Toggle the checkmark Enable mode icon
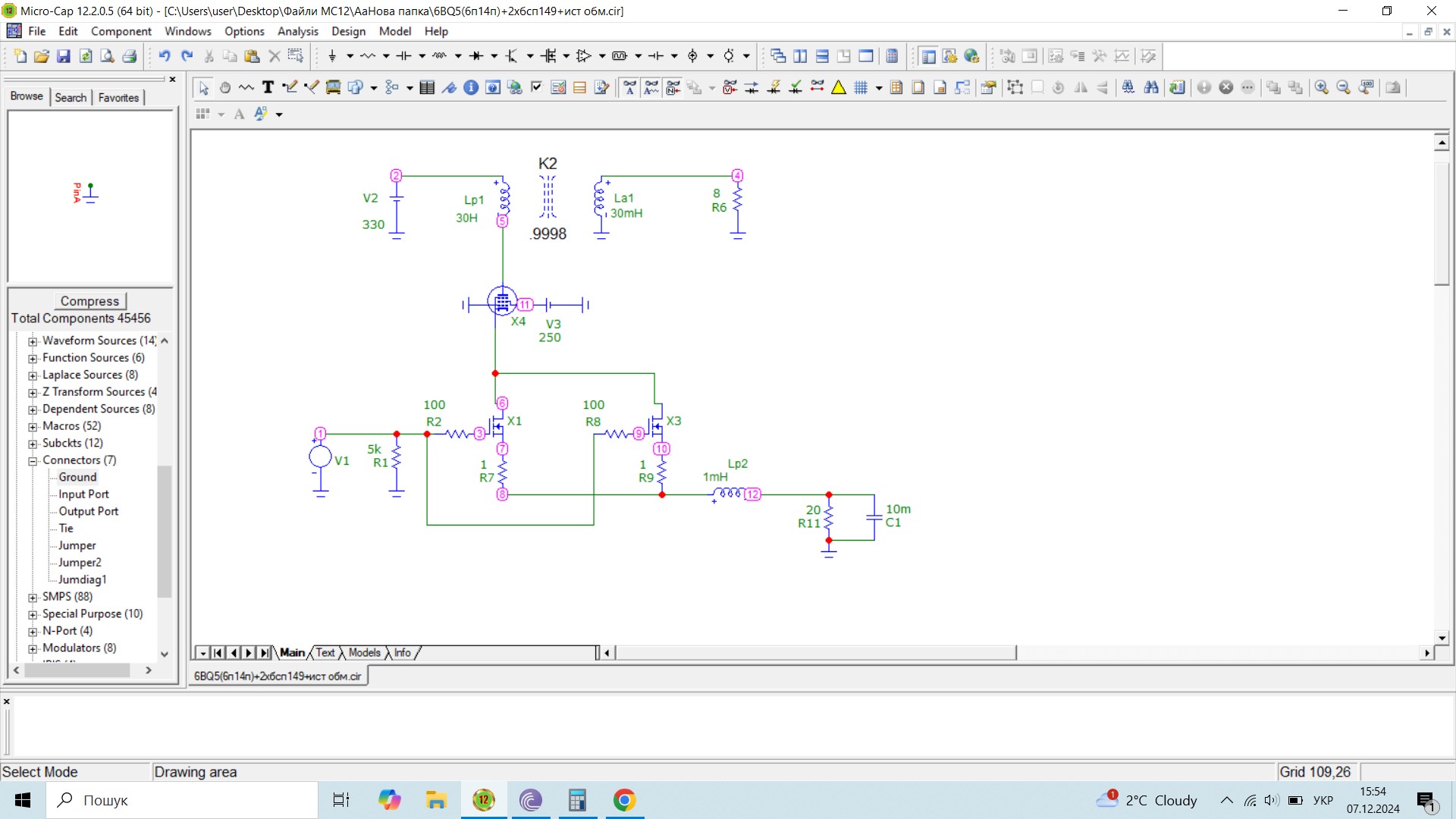The image size is (1456, 819). point(536,87)
